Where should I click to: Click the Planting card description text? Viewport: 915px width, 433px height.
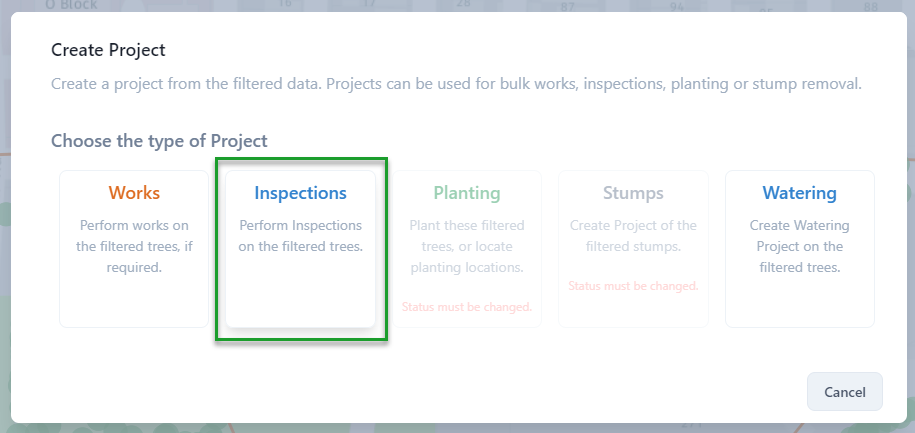(467, 246)
